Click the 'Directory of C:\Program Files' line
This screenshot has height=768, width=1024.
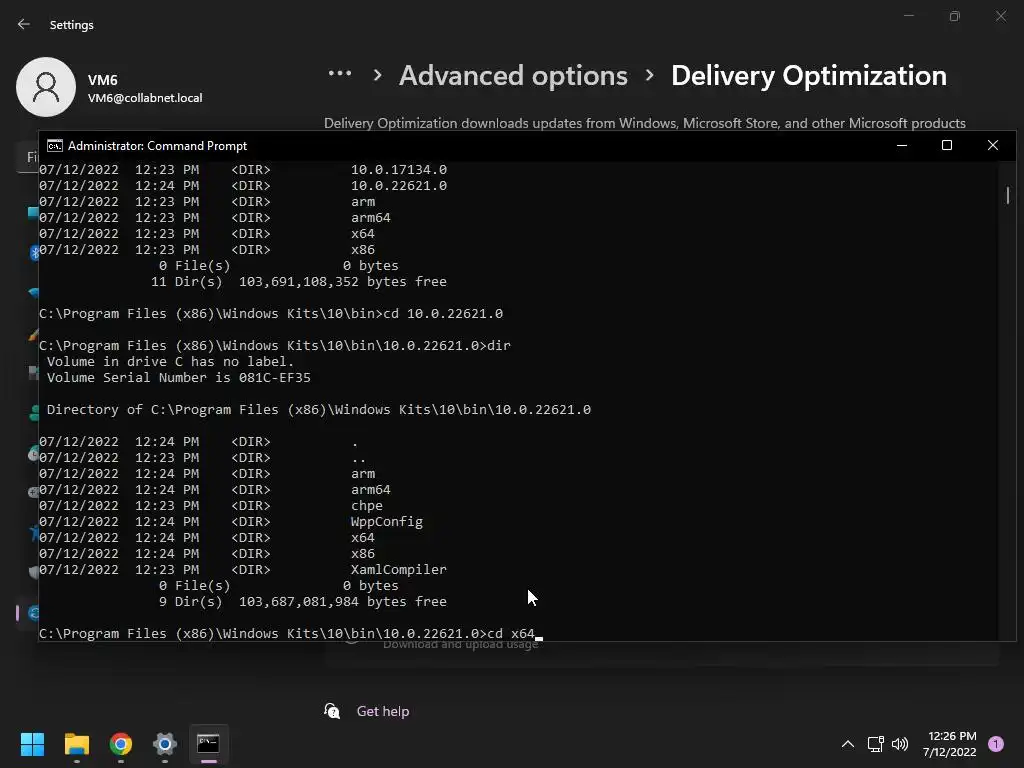[319, 409]
